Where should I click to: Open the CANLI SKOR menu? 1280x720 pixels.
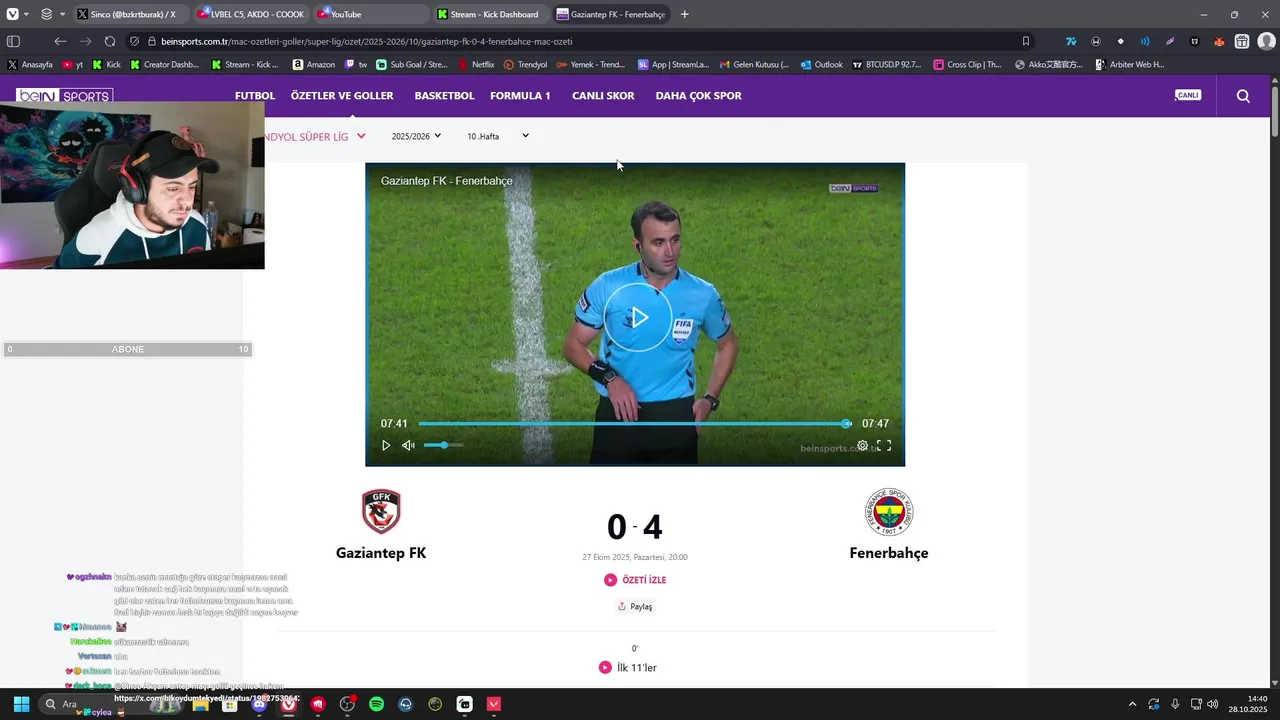603,96
